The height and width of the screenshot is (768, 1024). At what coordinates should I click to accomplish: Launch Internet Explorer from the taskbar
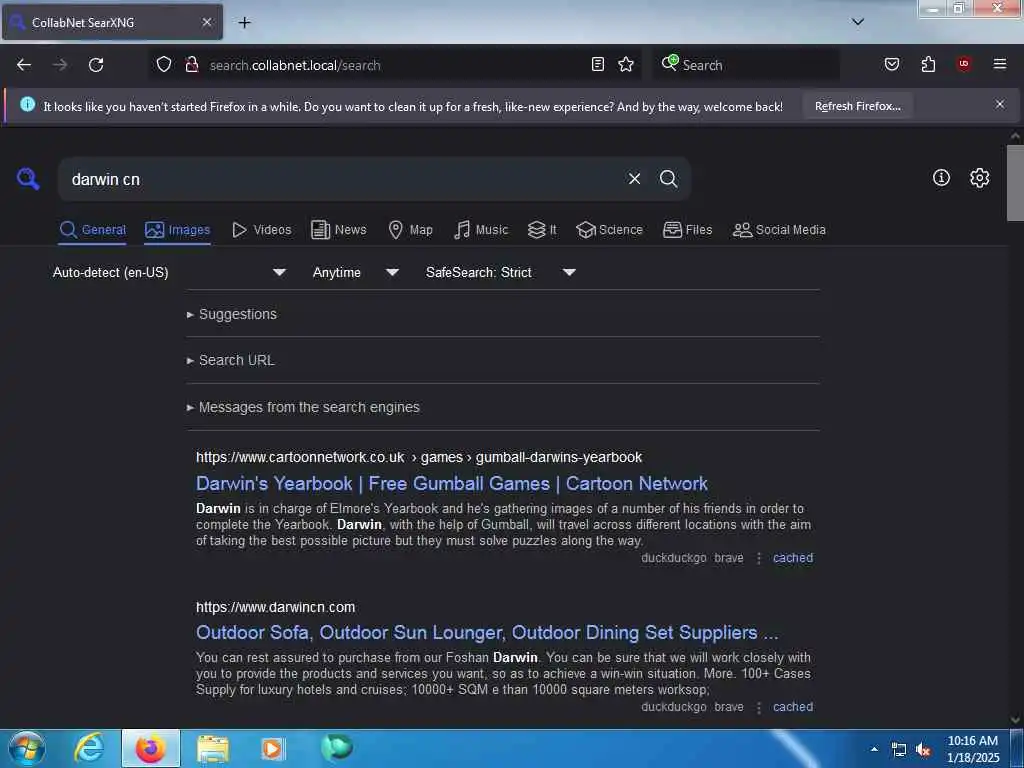coord(89,748)
